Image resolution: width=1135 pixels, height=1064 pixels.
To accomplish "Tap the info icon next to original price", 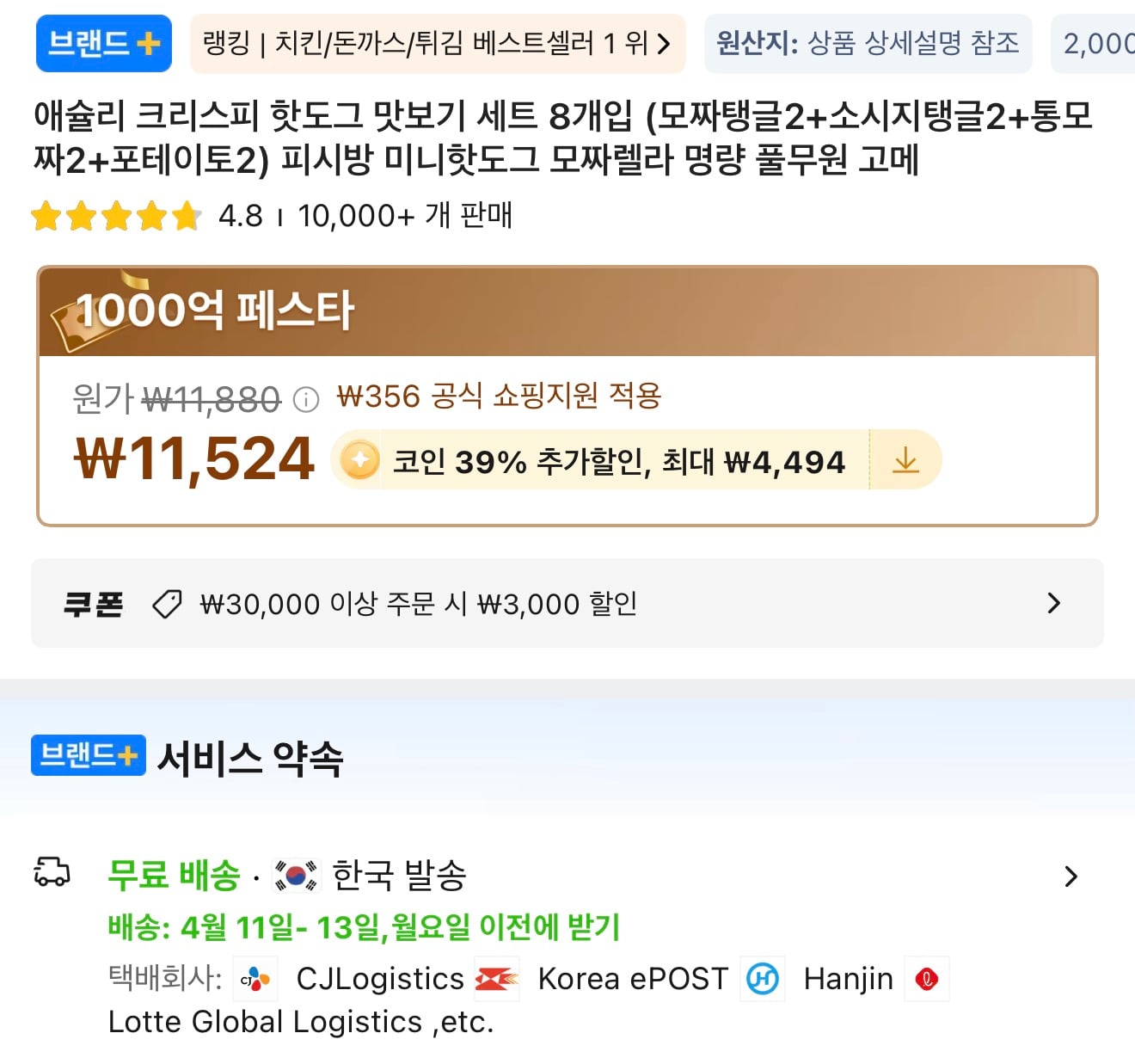I will pos(305,397).
